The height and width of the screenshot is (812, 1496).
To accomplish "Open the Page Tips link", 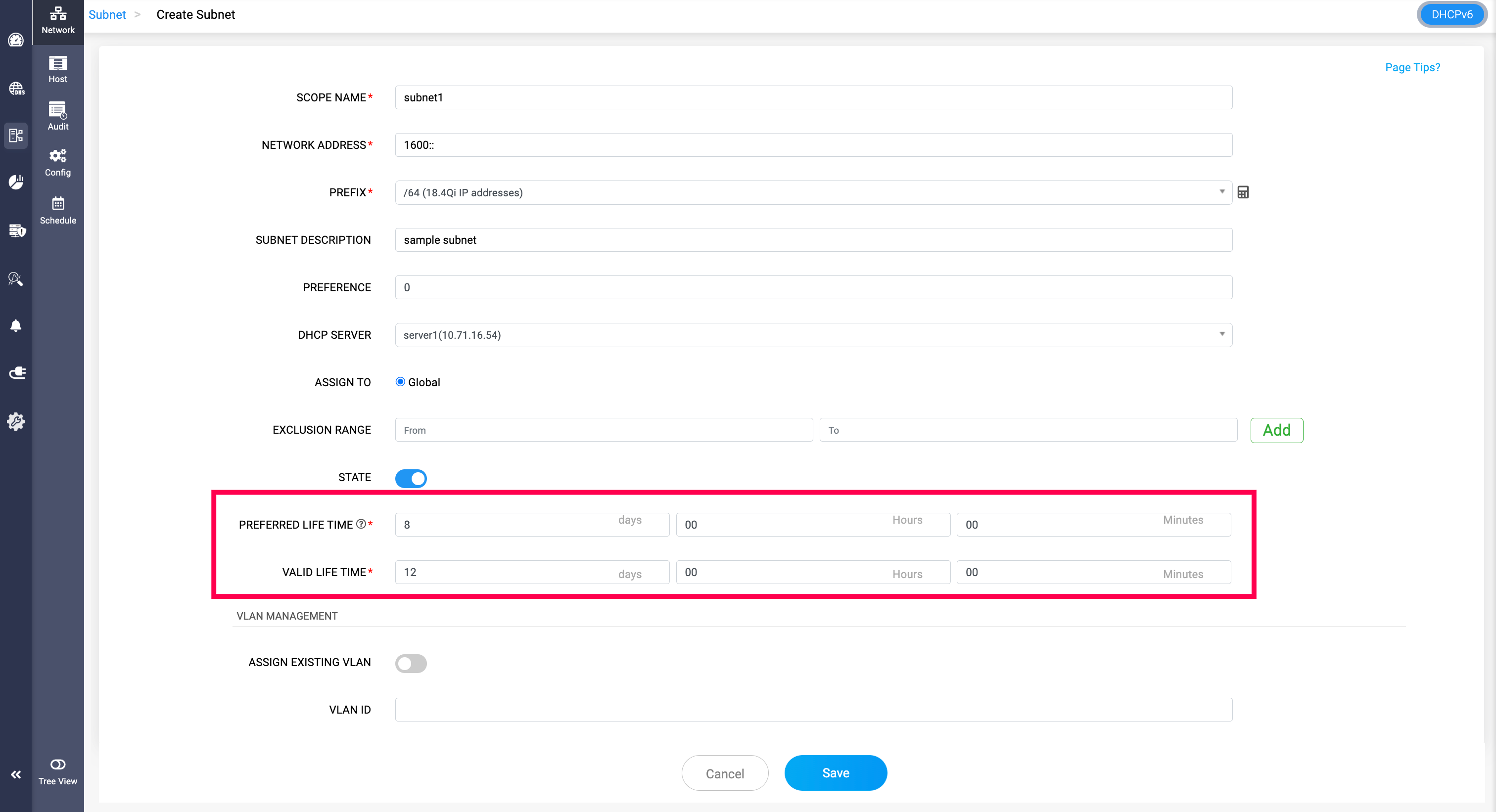I will click(1412, 67).
